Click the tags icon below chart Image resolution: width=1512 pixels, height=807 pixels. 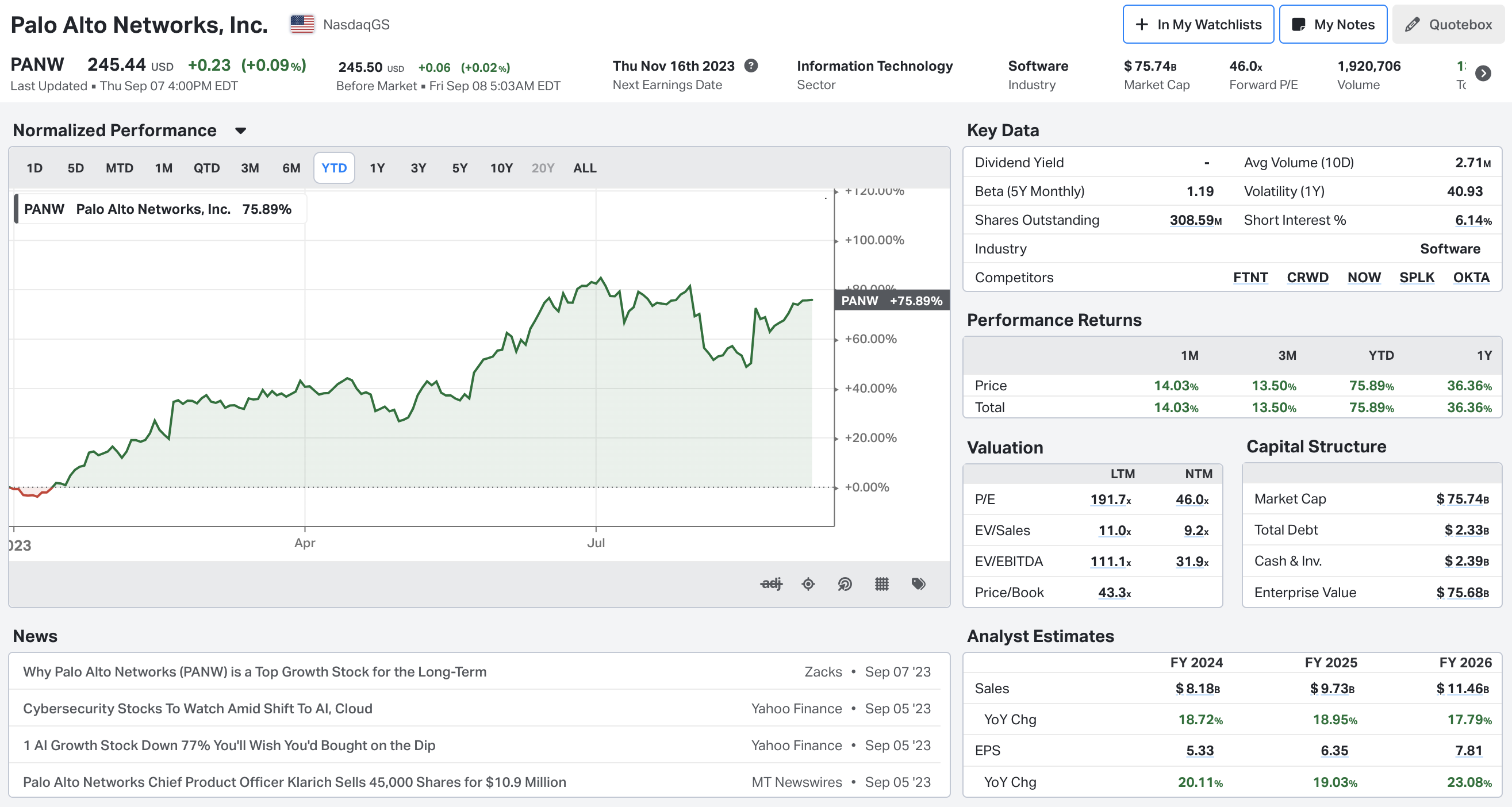[x=919, y=583]
